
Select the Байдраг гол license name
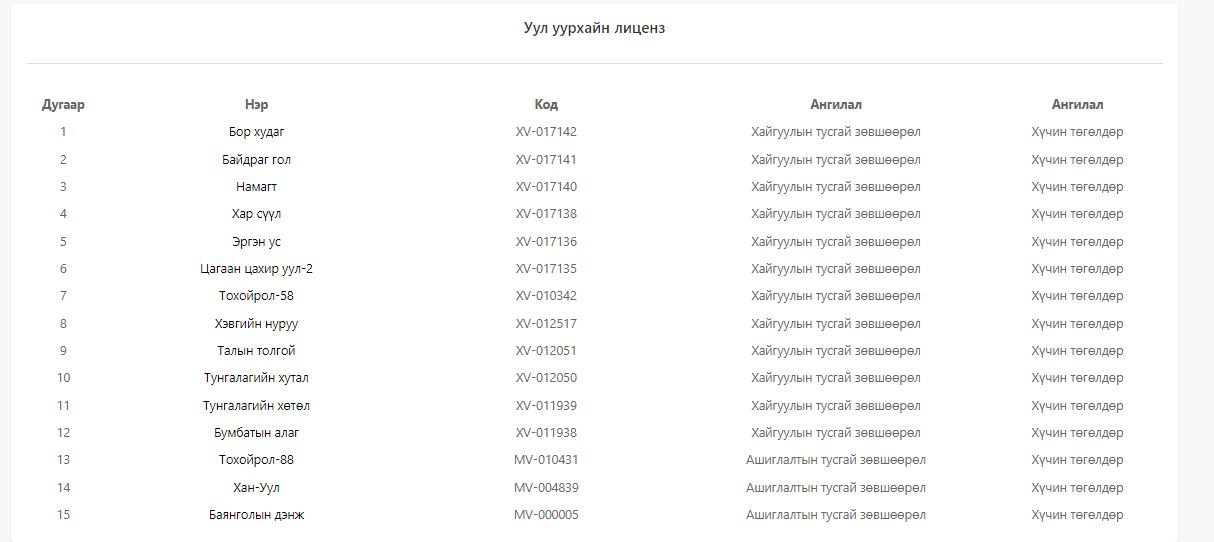256,159
